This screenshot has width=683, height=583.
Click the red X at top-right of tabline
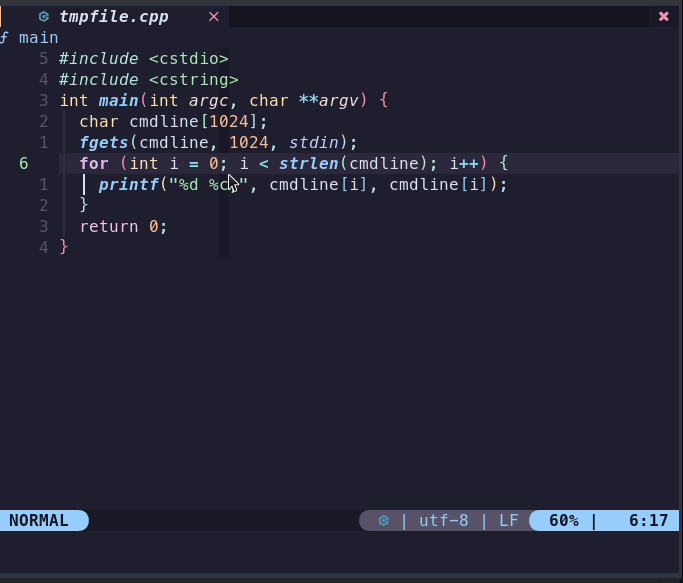point(663,17)
